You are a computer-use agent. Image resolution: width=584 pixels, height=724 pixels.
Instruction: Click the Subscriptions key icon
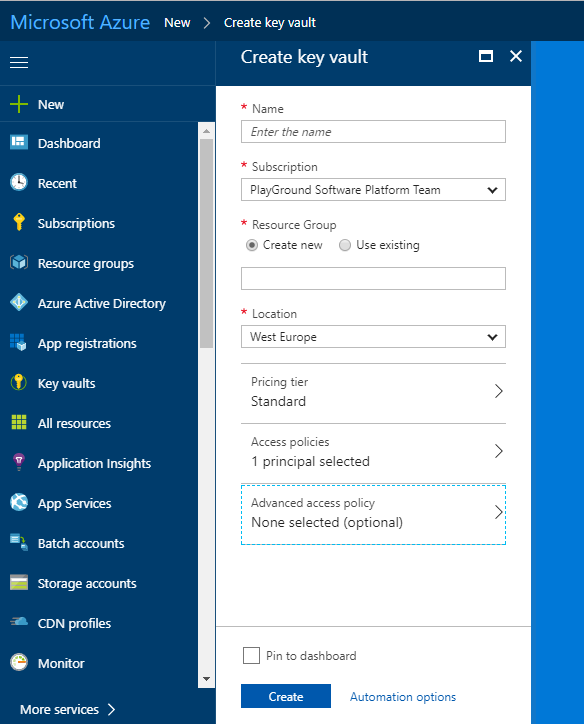point(19,222)
